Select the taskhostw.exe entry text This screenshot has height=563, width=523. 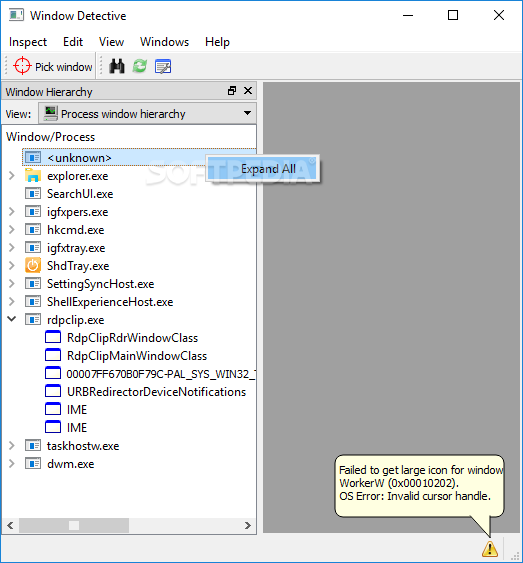coord(83,446)
